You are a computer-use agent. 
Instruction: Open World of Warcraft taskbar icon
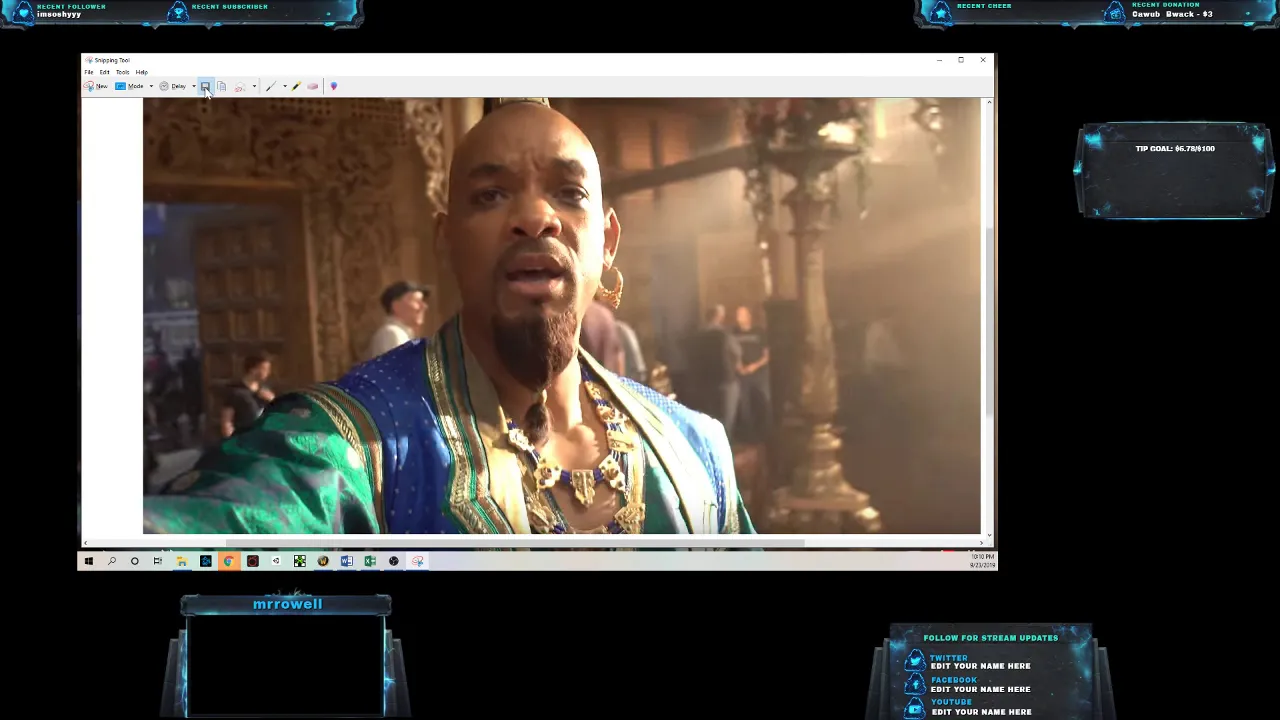323,561
